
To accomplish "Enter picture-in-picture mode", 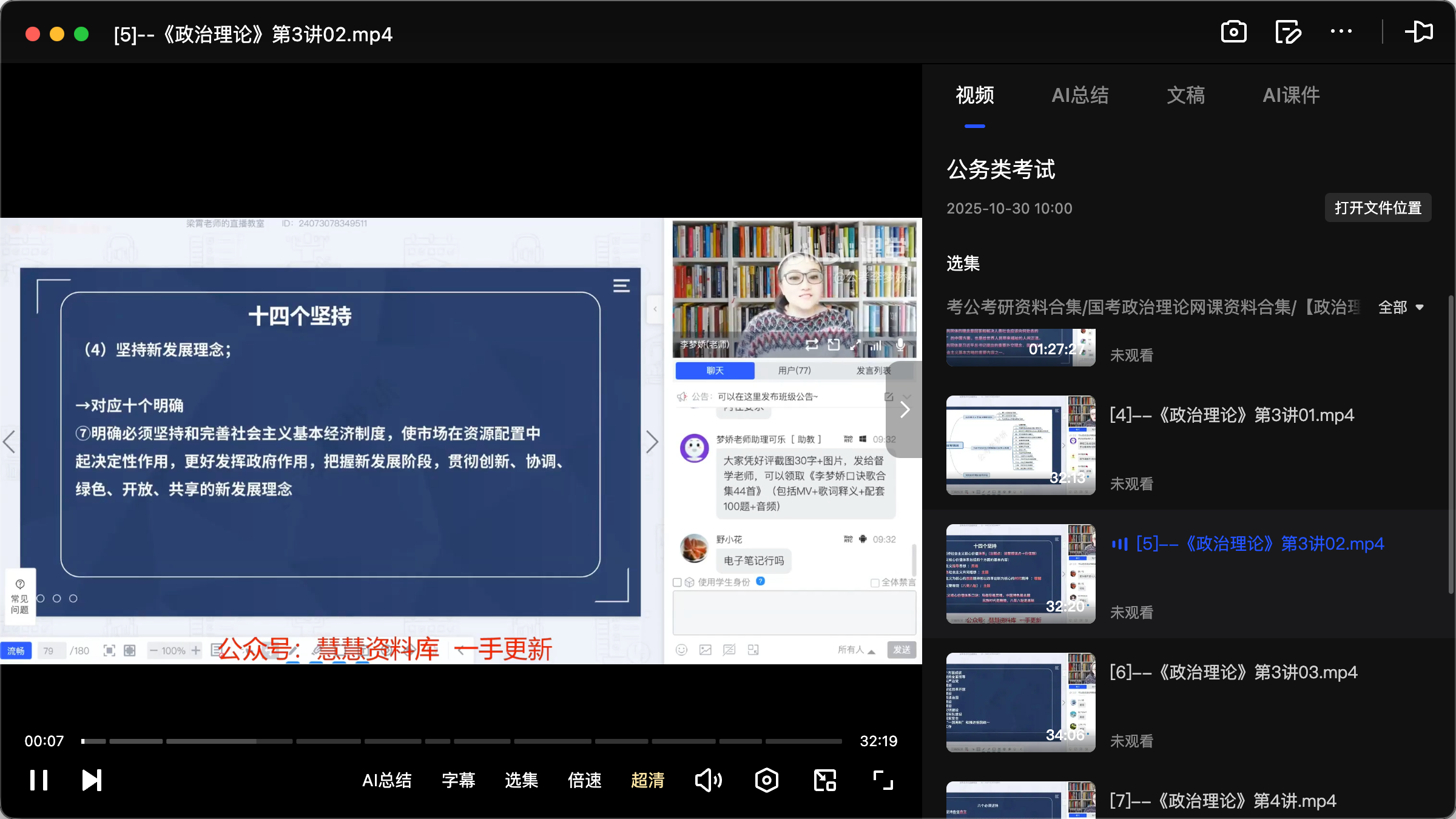I will [823, 780].
